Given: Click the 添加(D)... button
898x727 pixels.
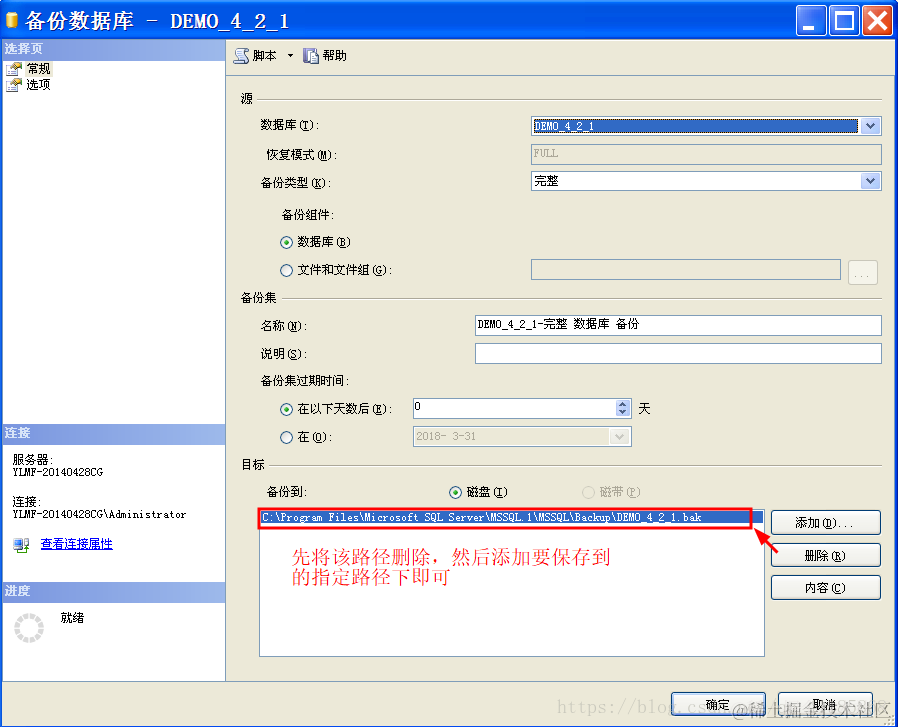Looking at the screenshot, I should [825, 522].
